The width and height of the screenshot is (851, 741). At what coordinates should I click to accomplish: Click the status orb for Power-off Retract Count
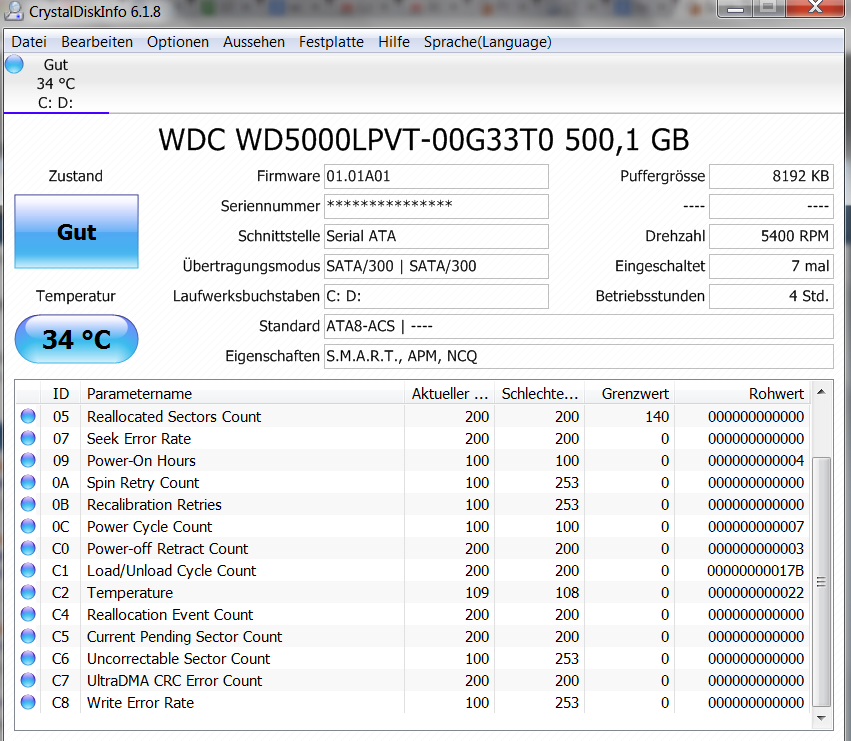pyautogui.click(x=28, y=548)
